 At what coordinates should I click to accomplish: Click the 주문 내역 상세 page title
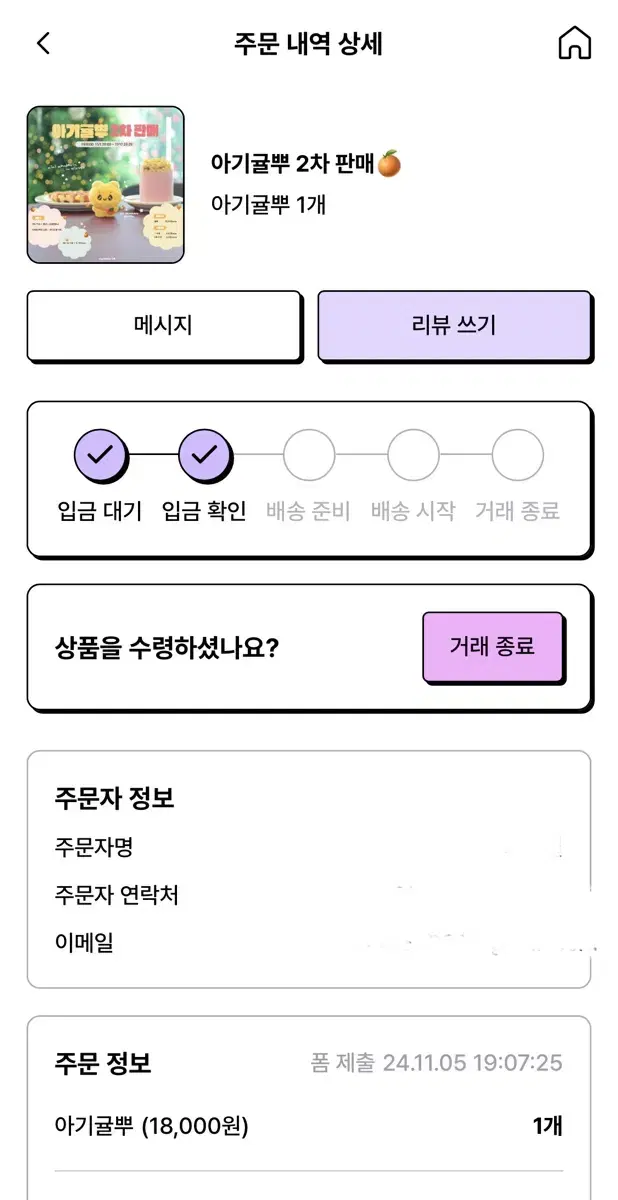[x=308, y=44]
